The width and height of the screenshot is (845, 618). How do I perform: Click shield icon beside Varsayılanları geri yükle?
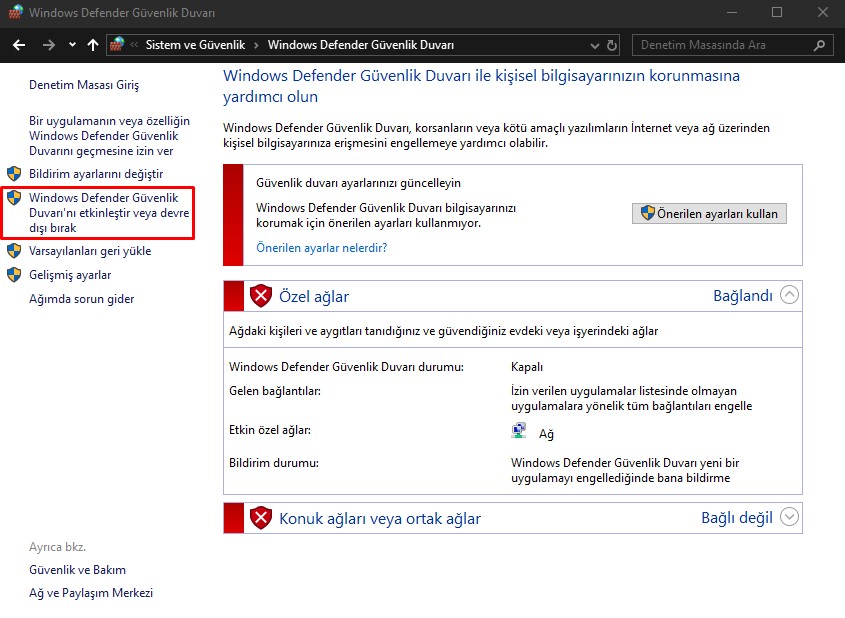click(14, 251)
